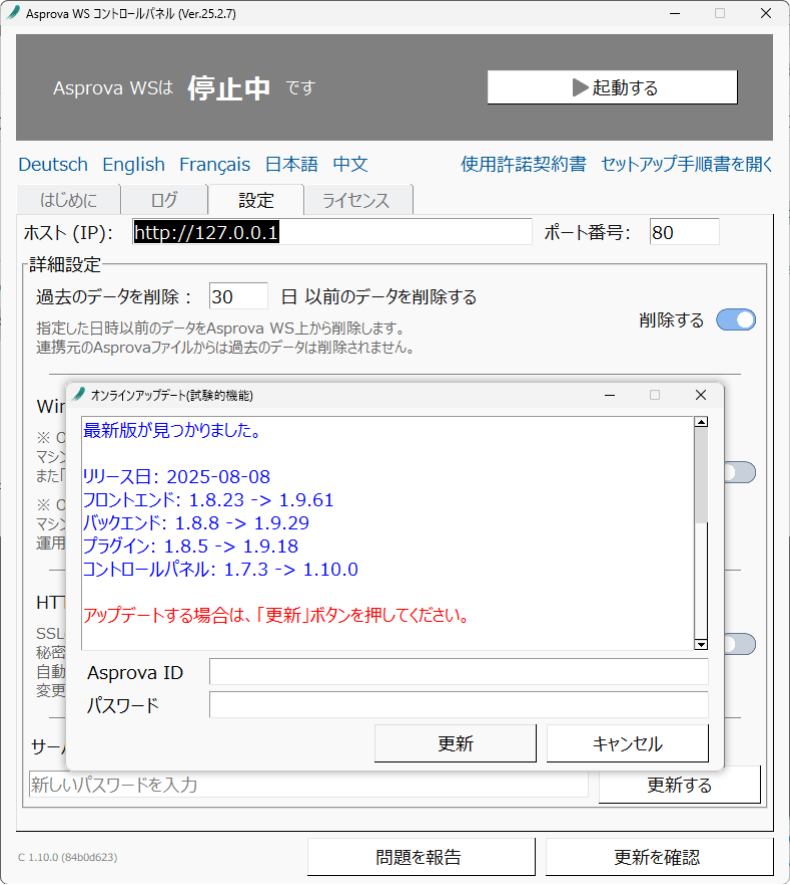This screenshot has height=885, width=790.
Task: Click the ポート番号 port field
Action: (x=684, y=232)
